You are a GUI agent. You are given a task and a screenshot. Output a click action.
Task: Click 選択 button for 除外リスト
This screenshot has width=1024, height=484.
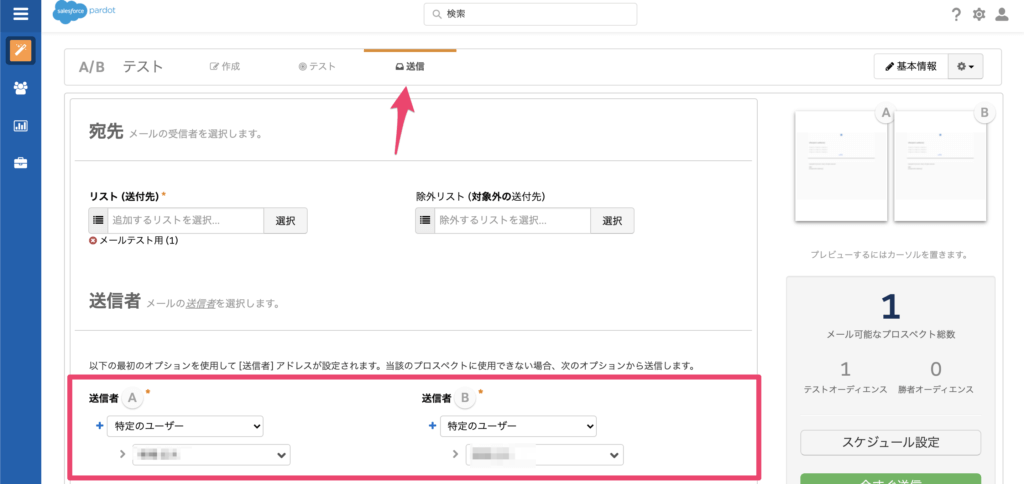click(x=612, y=221)
